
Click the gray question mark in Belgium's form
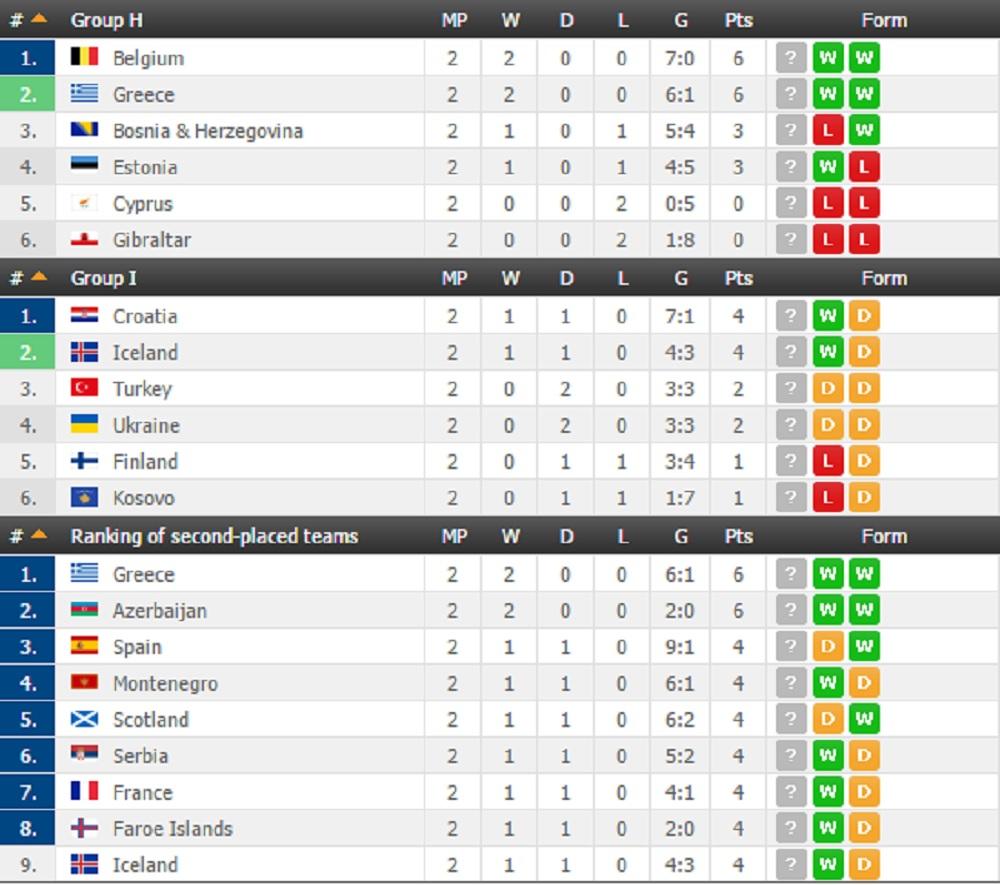coord(790,58)
